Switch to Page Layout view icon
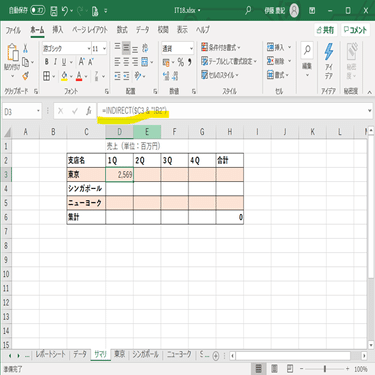 tap(274, 369)
